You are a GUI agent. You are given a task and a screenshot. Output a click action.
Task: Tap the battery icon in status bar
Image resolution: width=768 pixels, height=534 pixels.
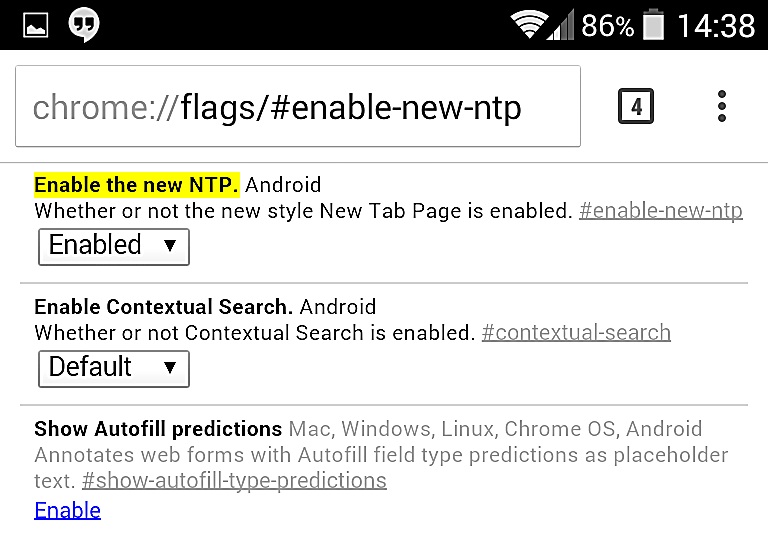coord(653,24)
